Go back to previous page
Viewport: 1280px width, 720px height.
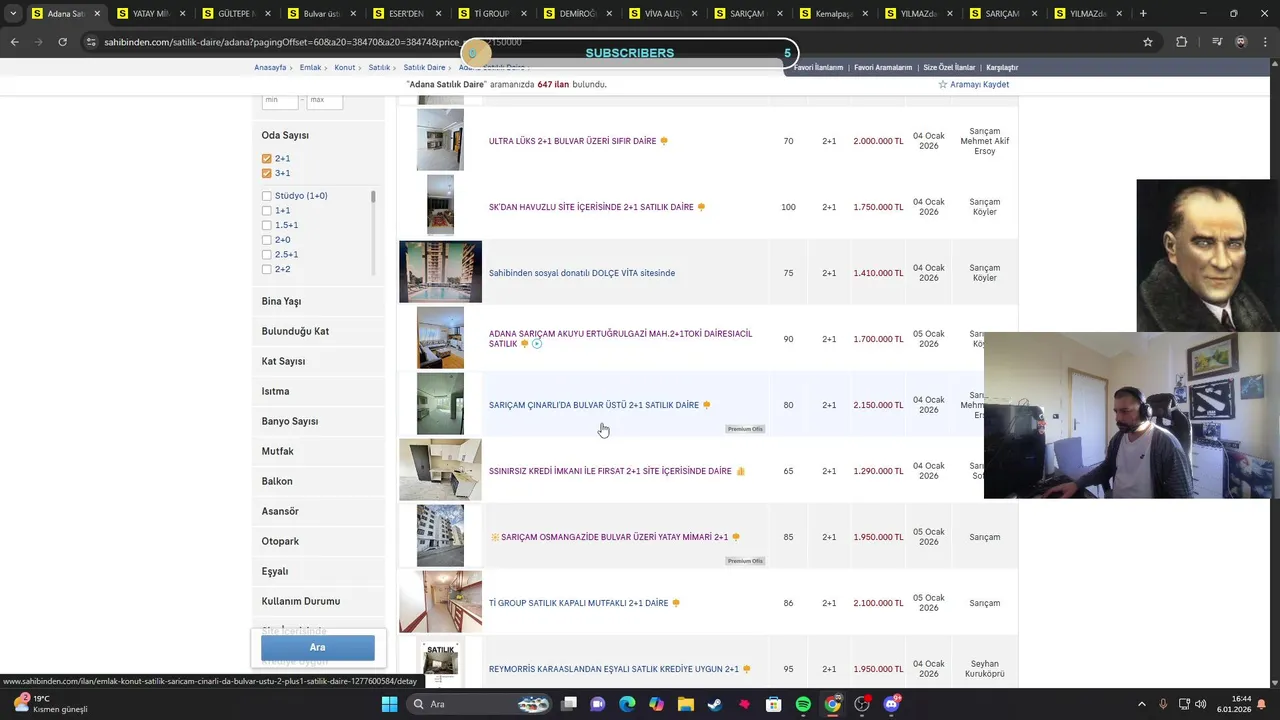click(14, 42)
